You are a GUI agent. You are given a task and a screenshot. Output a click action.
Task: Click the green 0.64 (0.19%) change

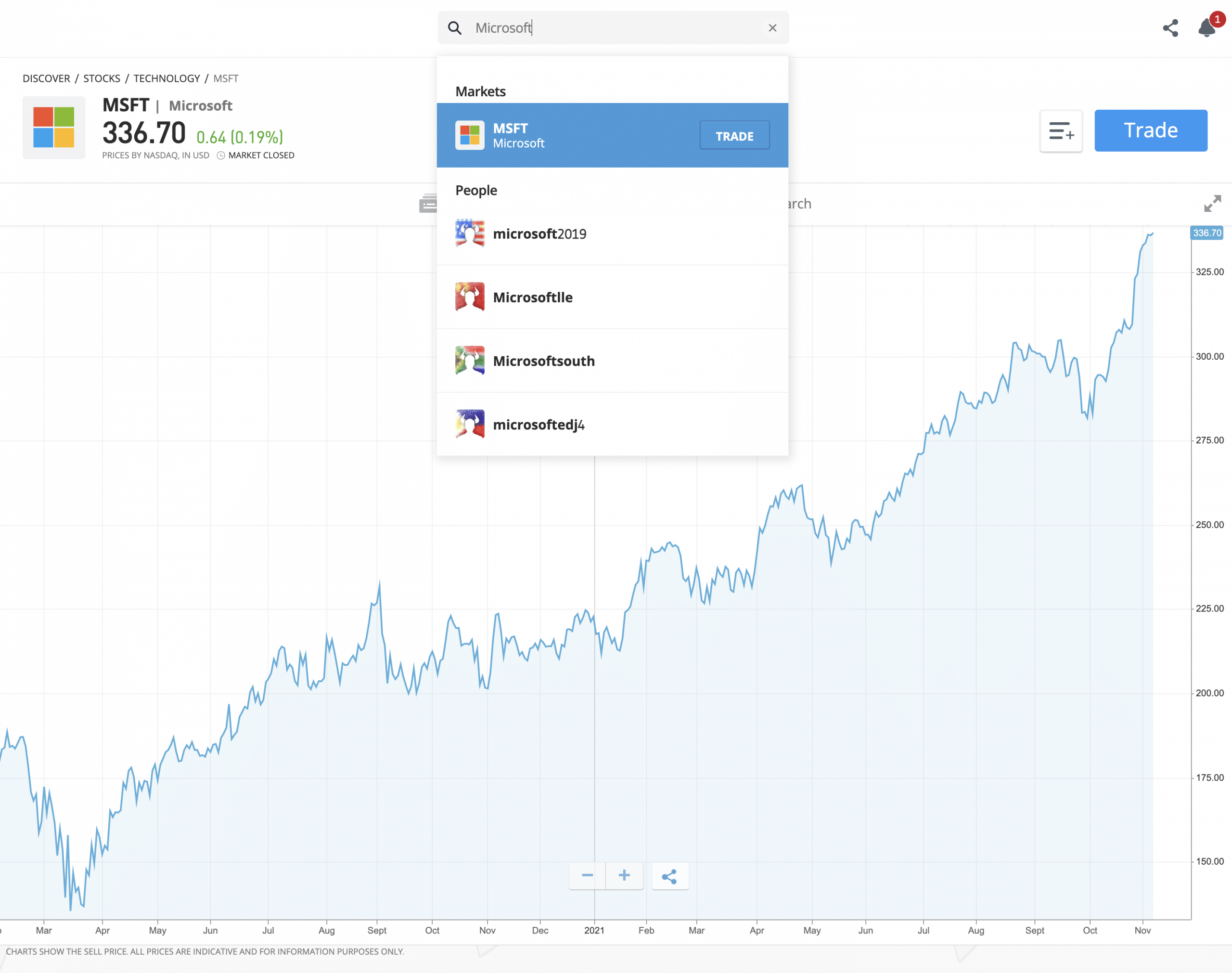pos(240,137)
